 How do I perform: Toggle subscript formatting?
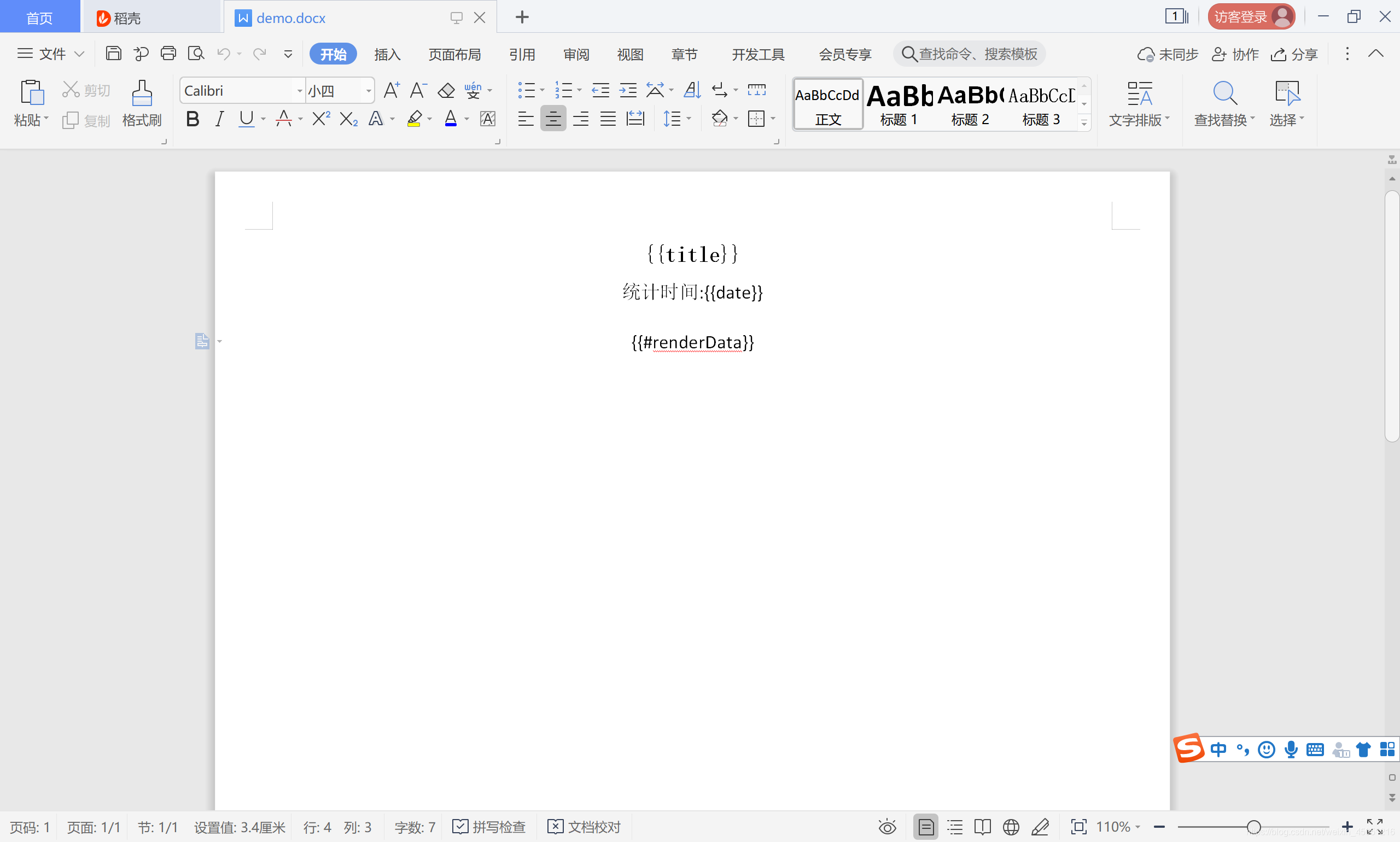(x=348, y=119)
